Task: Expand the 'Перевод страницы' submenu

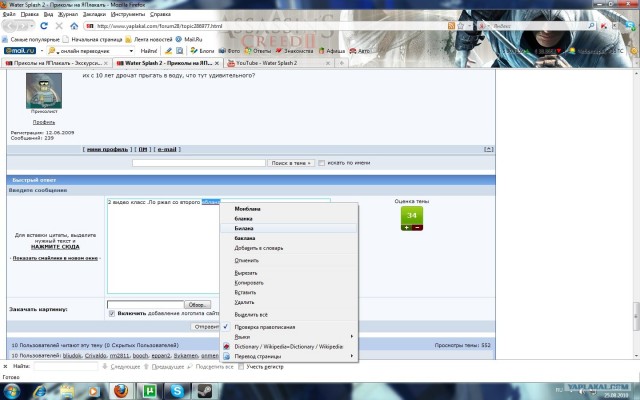Action: coord(289,356)
